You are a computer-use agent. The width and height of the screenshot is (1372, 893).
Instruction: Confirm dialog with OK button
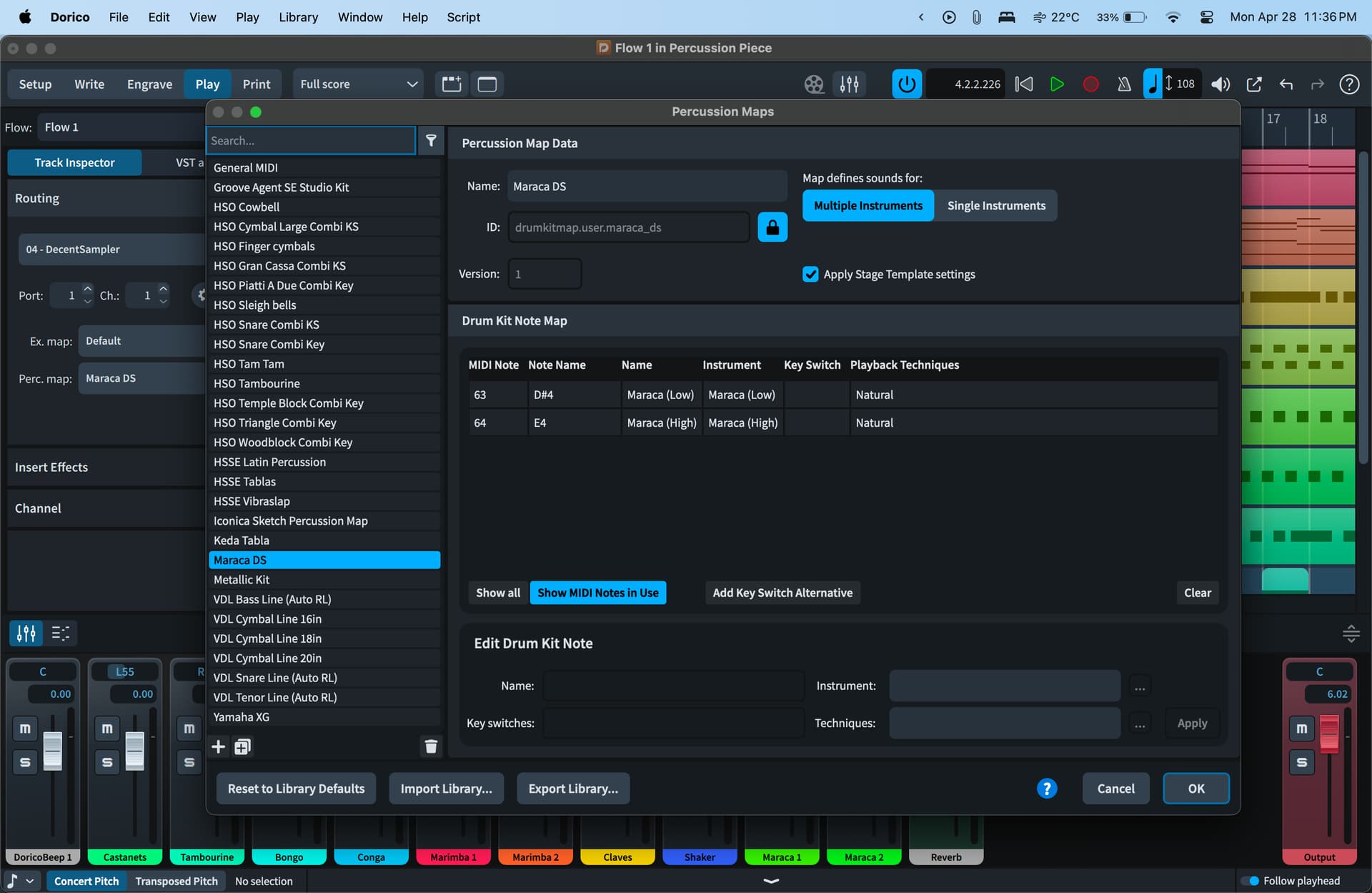[x=1196, y=789]
